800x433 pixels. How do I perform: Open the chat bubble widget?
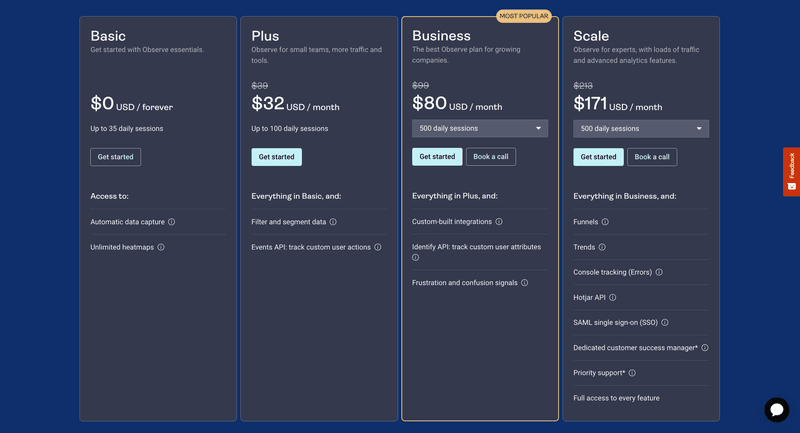(x=777, y=410)
